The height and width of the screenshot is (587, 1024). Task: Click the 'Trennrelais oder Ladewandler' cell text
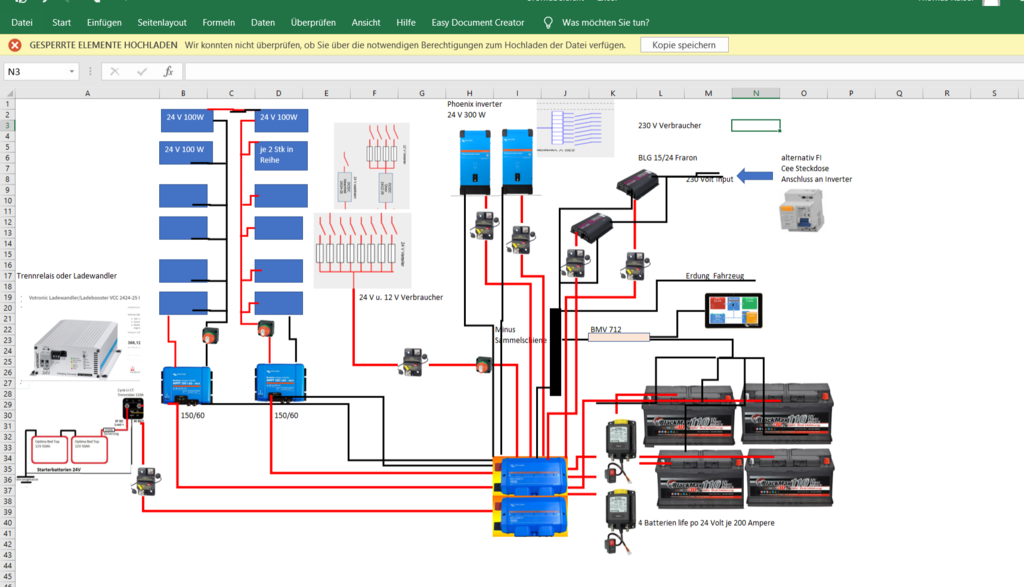tap(67, 276)
